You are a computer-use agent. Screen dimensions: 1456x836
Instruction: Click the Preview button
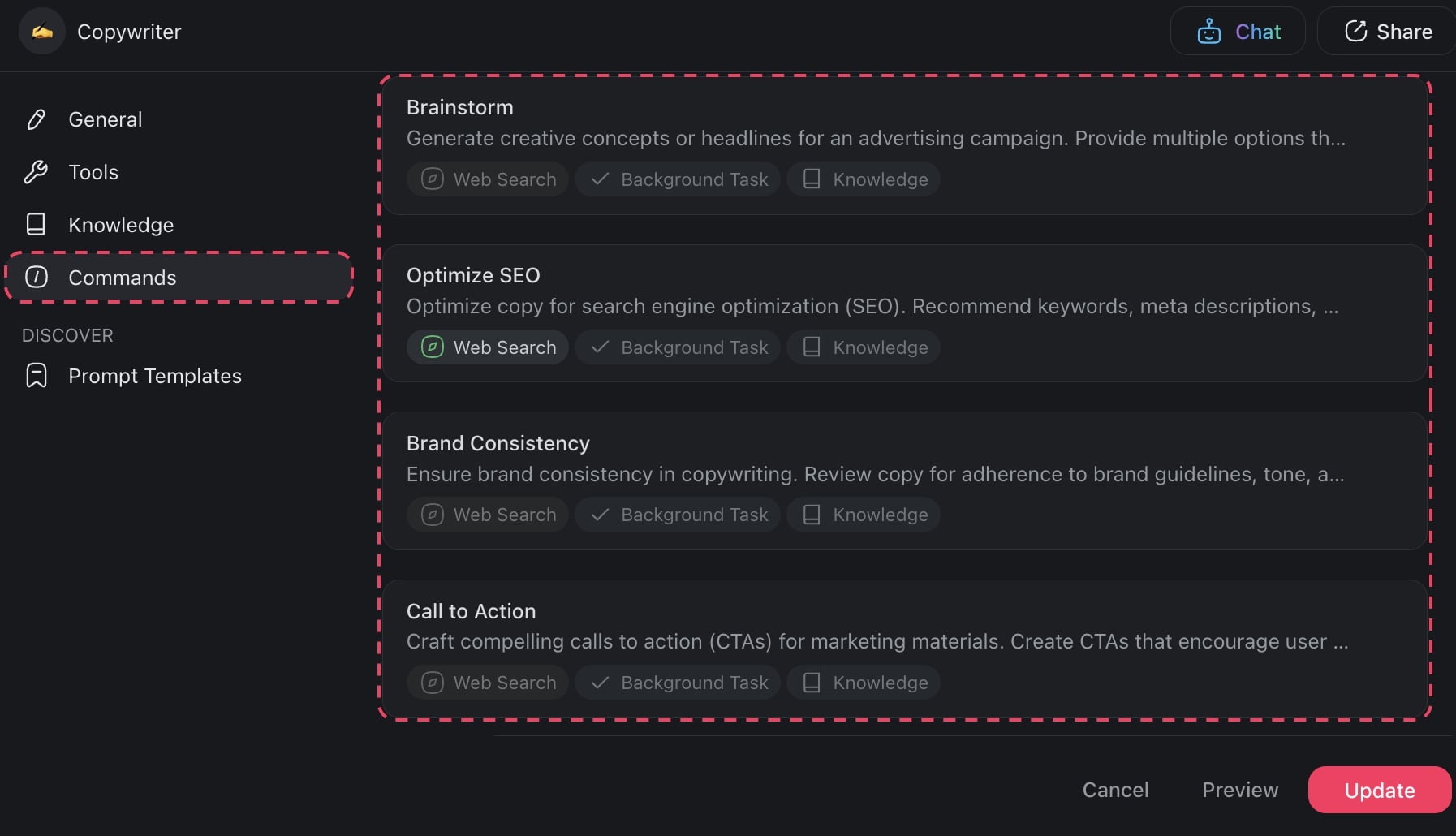1239,790
